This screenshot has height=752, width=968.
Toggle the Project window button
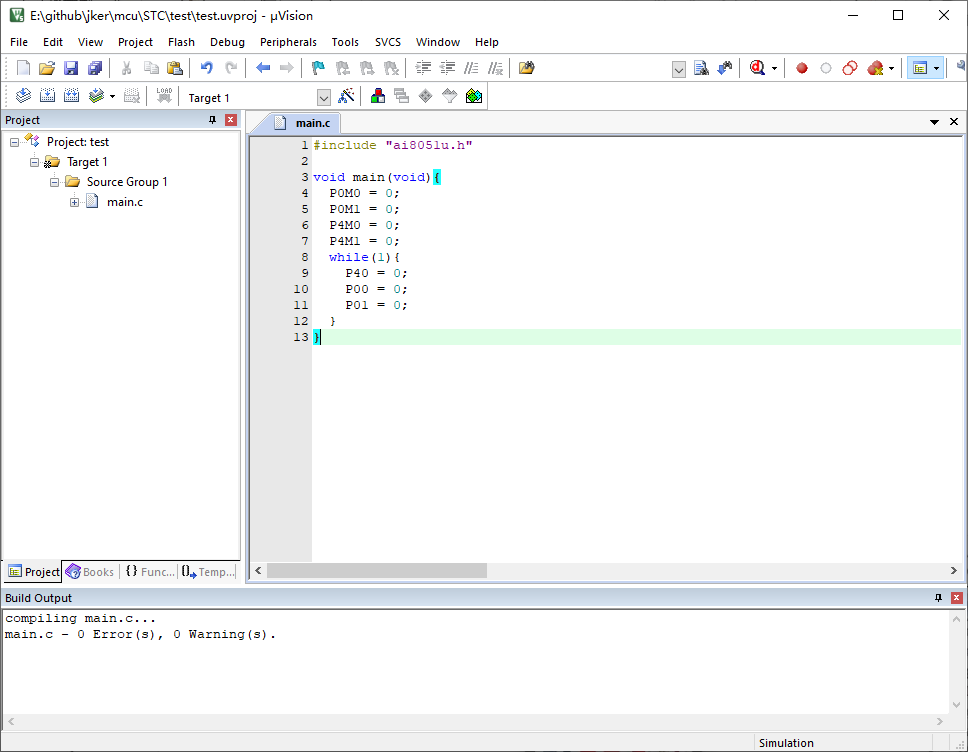(920, 68)
